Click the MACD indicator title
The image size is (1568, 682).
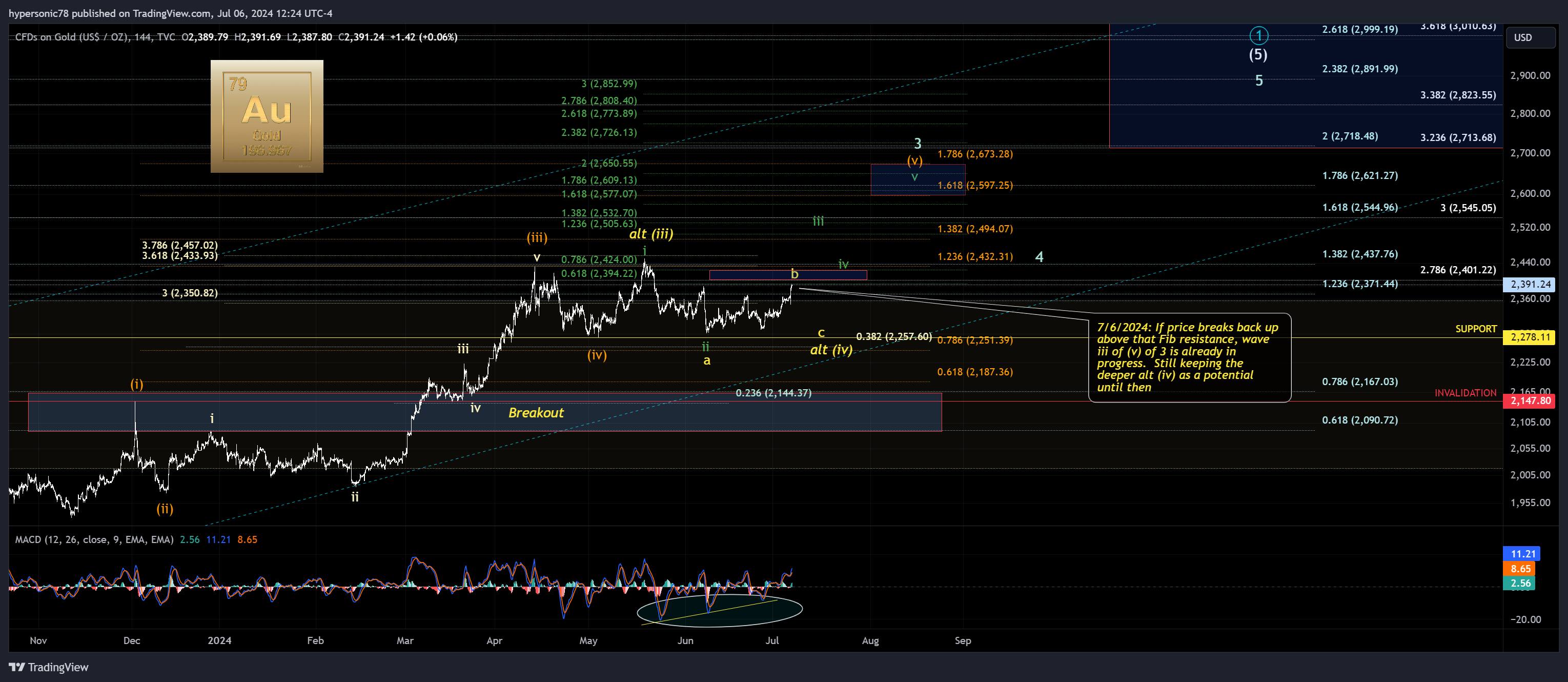[94, 539]
